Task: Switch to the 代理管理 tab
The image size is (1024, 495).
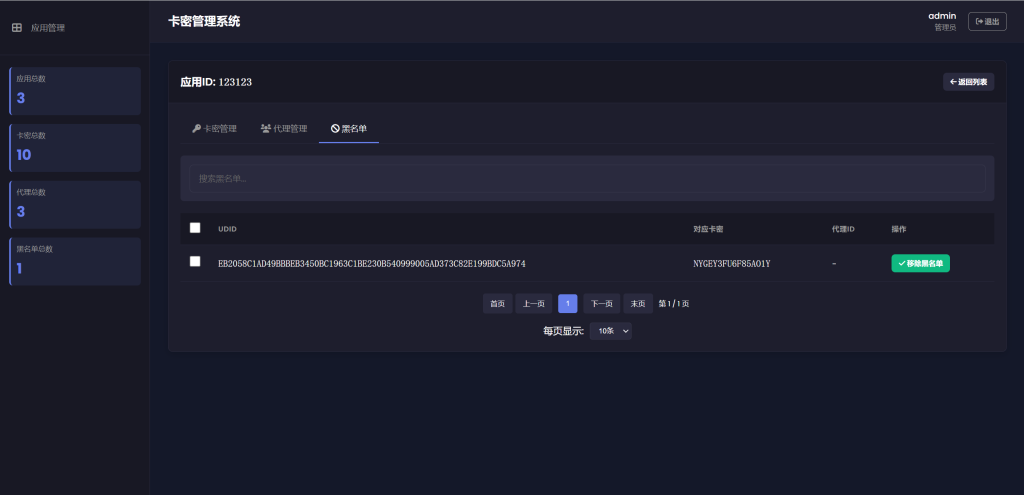Action: pos(283,129)
